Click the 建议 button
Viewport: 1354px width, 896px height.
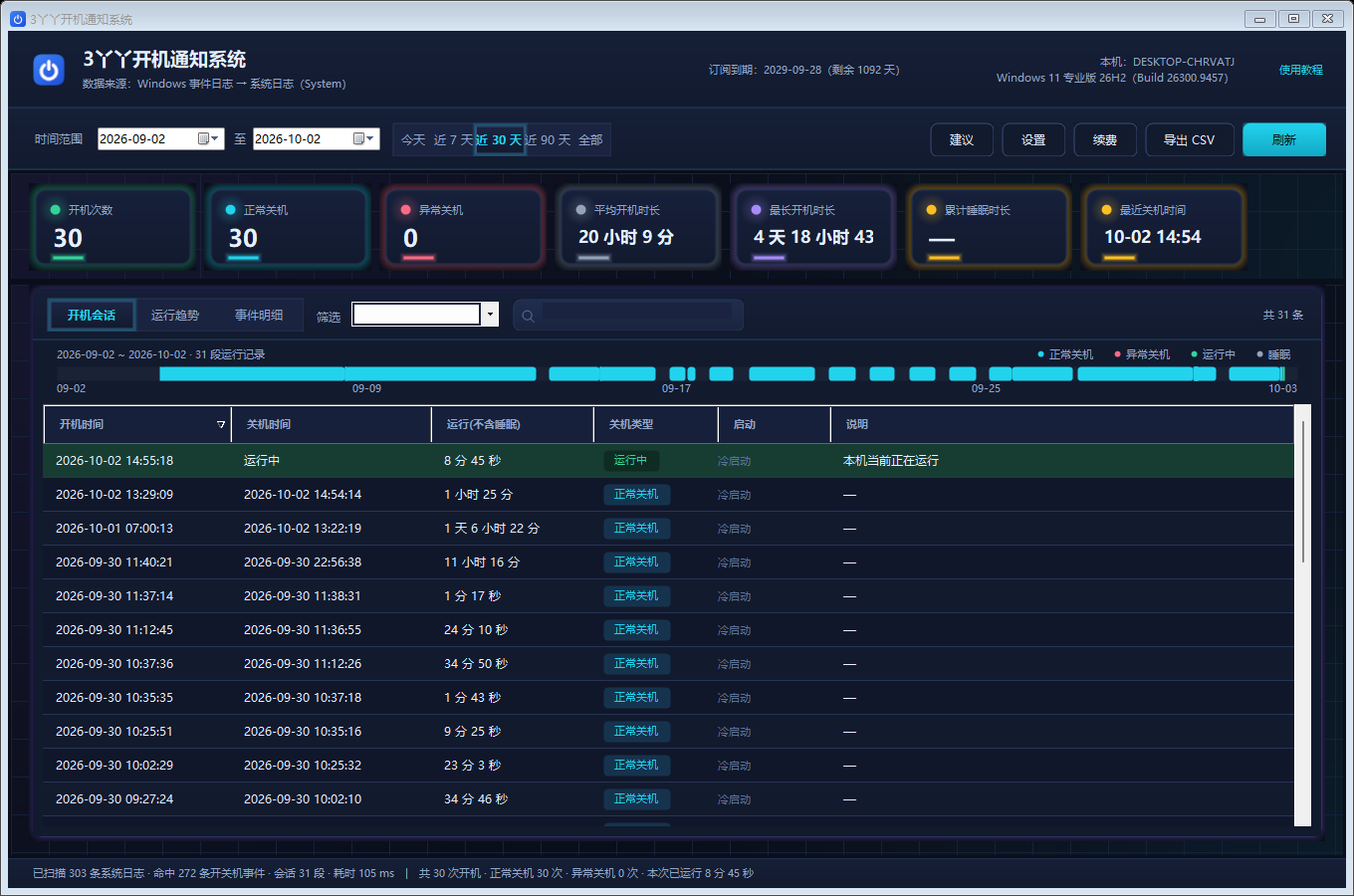(x=962, y=139)
